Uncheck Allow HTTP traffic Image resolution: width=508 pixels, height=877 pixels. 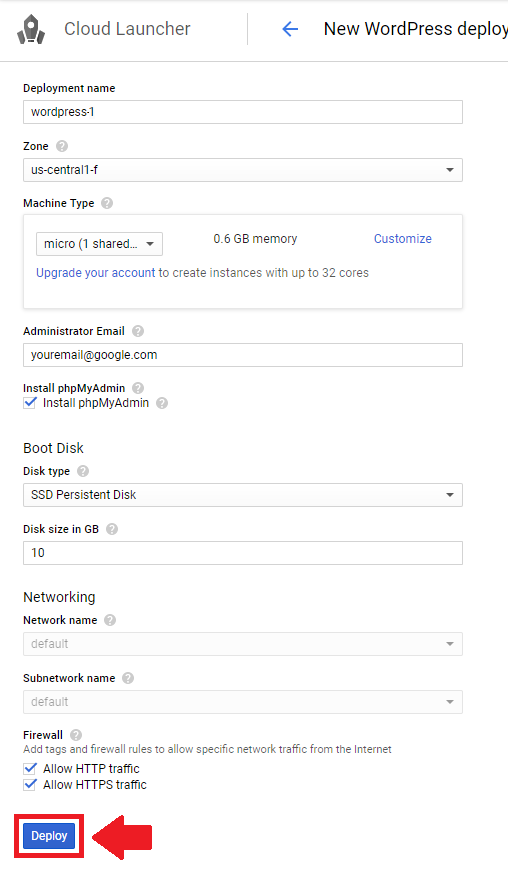30,768
